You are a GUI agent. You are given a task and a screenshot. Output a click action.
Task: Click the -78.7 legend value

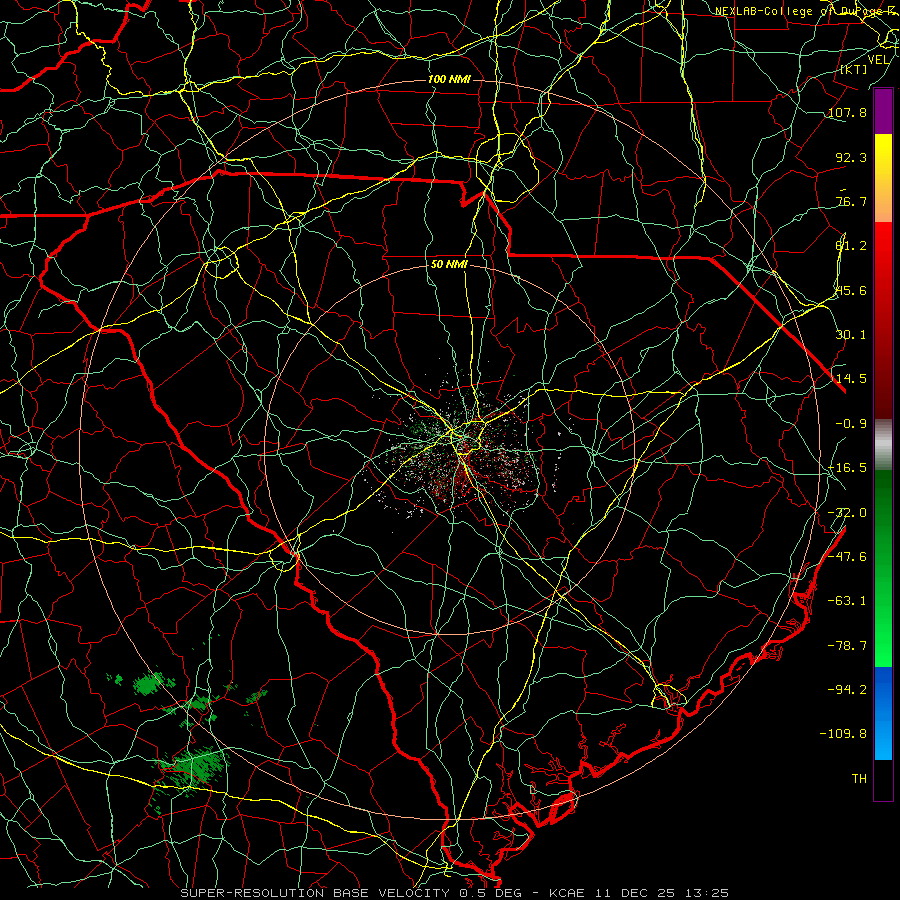click(847, 646)
